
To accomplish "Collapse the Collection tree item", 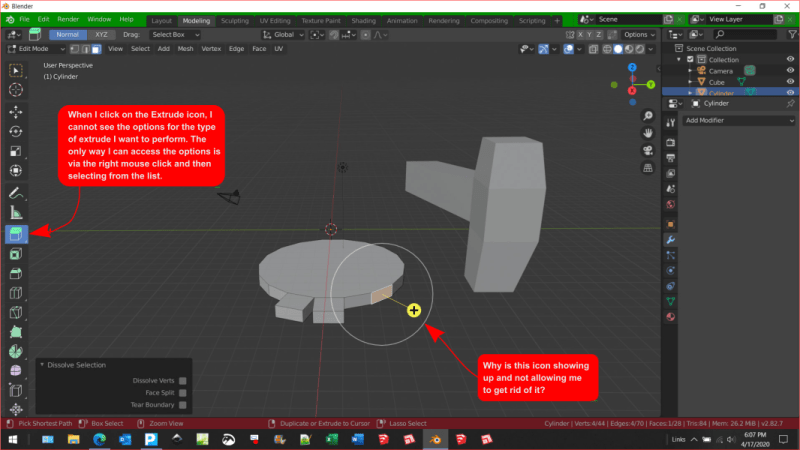I will point(679,60).
